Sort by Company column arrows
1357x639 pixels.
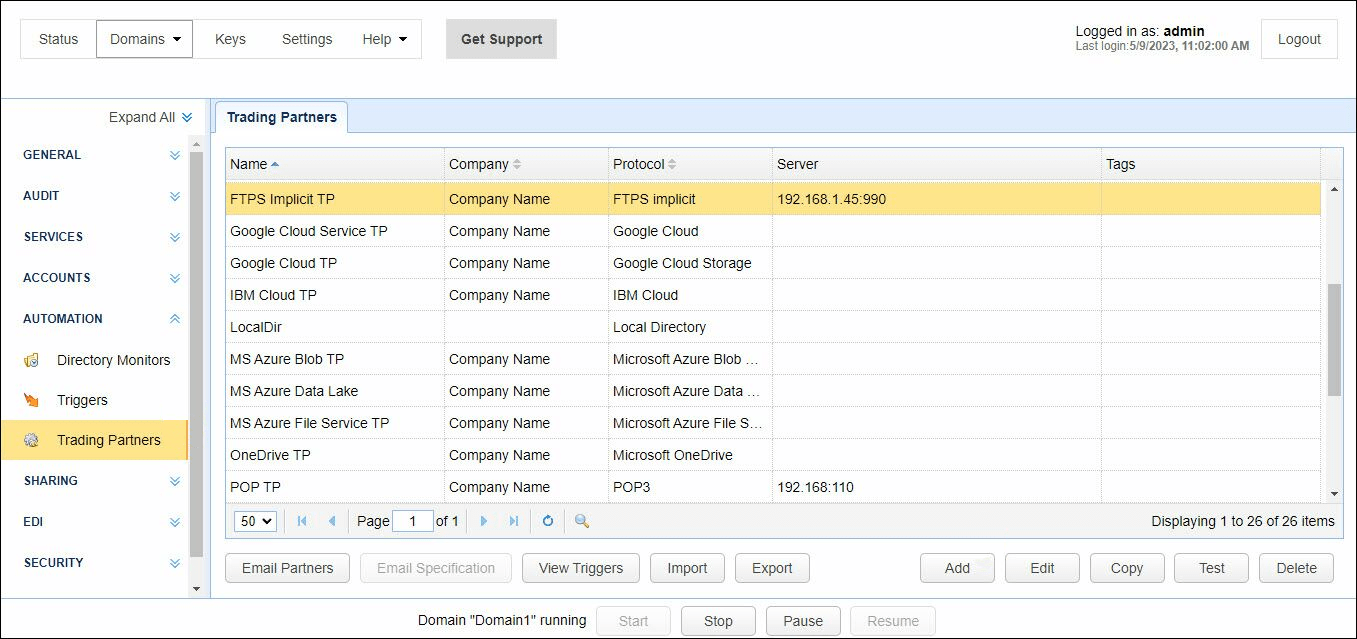pyautogui.click(x=517, y=164)
